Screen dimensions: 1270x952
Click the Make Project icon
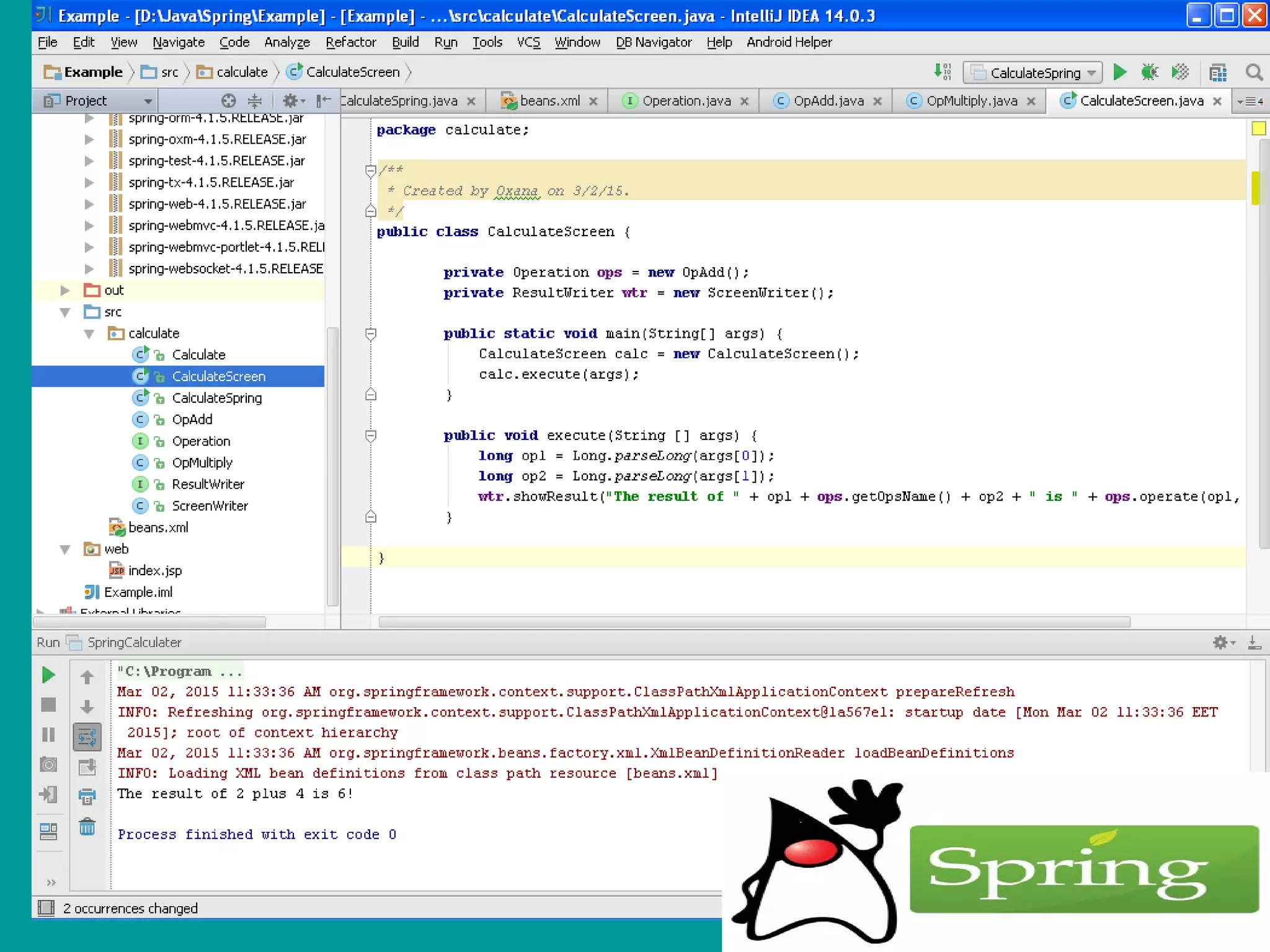943,72
